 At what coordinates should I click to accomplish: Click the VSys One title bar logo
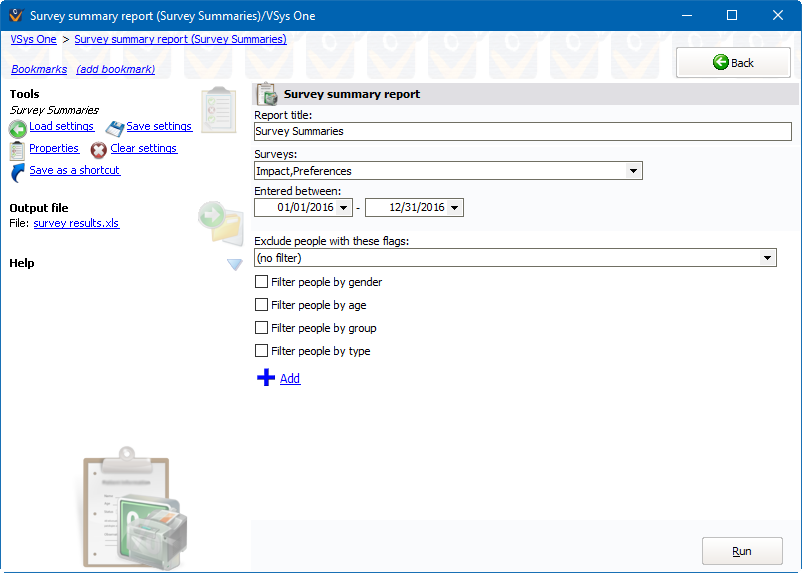pyautogui.click(x=16, y=15)
